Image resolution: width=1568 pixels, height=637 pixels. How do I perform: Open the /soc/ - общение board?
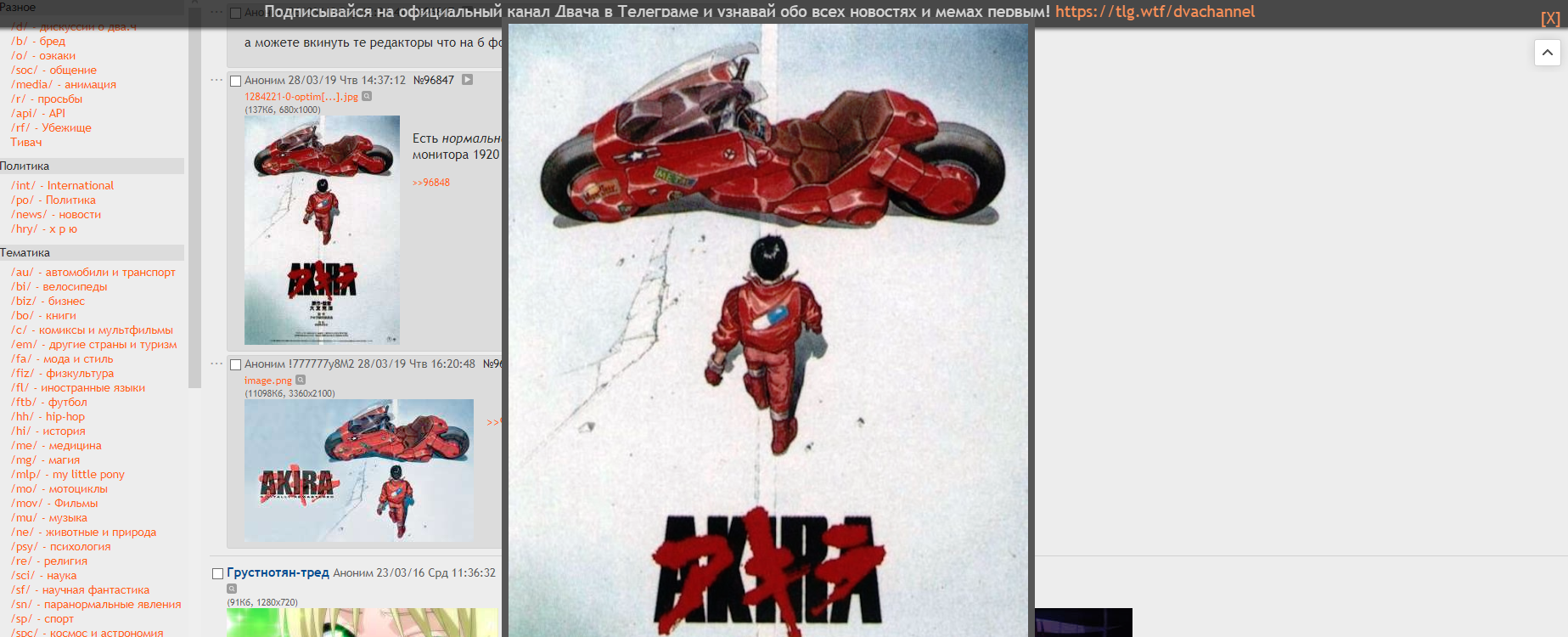click(53, 70)
